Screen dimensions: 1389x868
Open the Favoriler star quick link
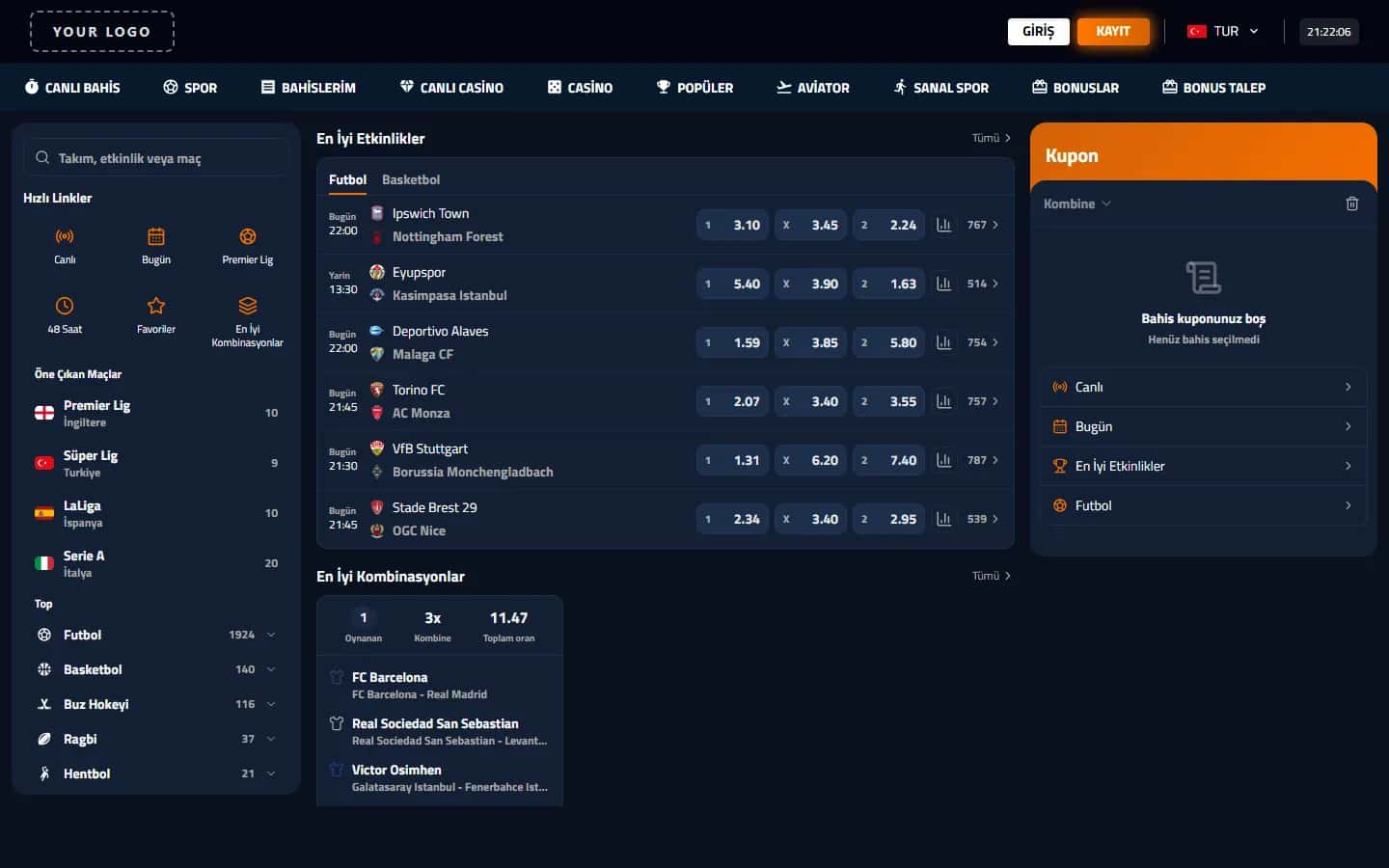pyautogui.click(x=156, y=306)
